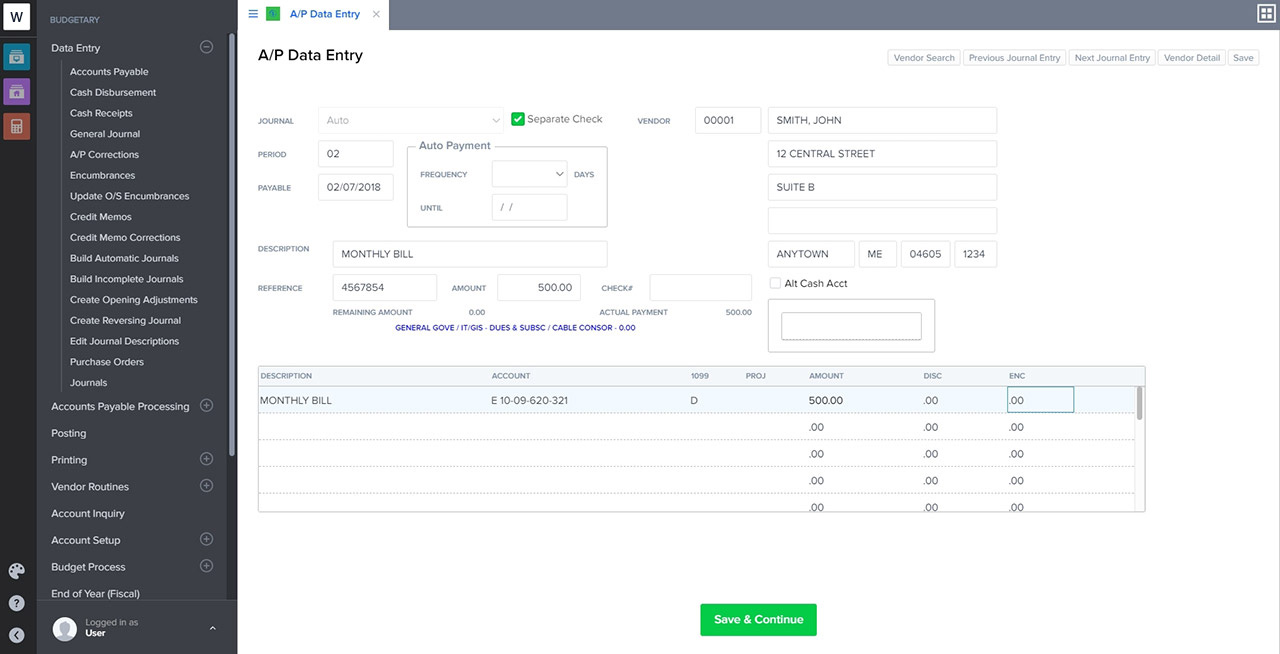Open Build Automatic Journals in sidebar
This screenshot has width=1280, height=654.
tap(124, 258)
